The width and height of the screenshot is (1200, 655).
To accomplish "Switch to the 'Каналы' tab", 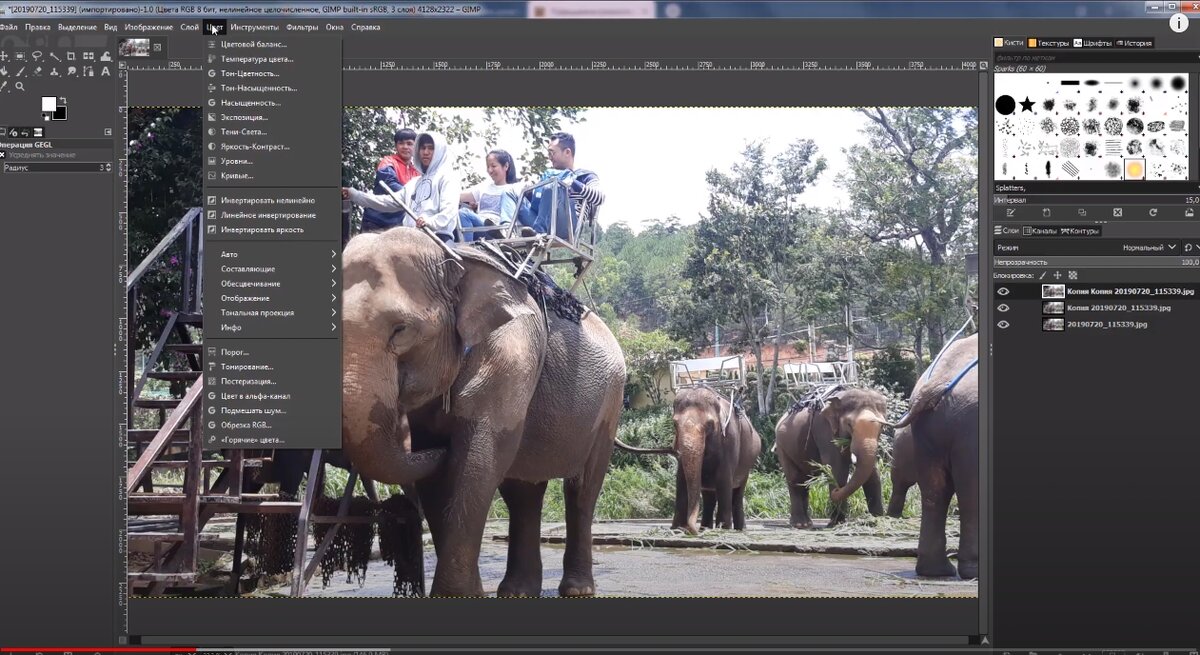I will [1040, 231].
